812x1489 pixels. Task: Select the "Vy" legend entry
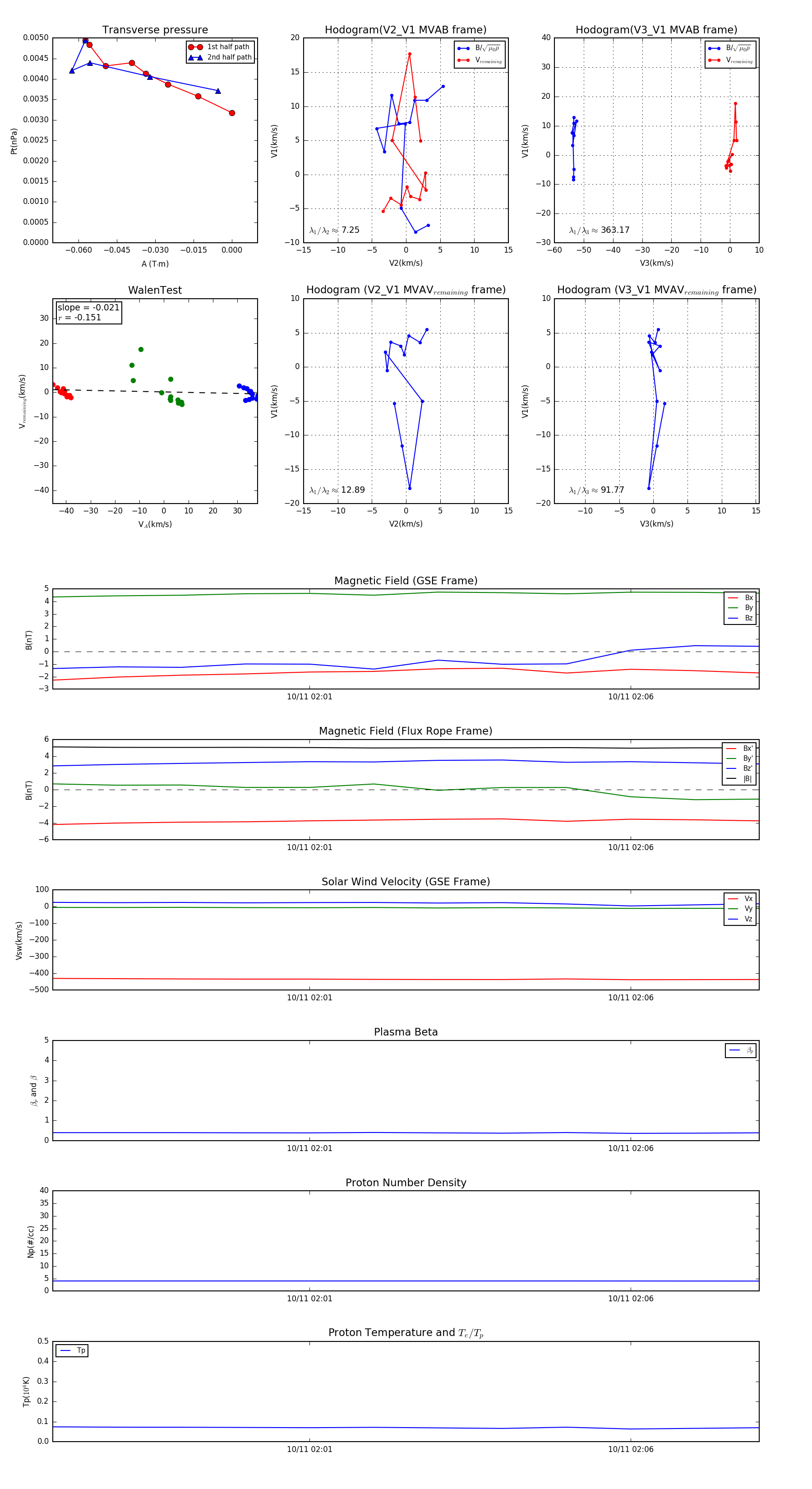pyautogui.click(x=740, y=909)
